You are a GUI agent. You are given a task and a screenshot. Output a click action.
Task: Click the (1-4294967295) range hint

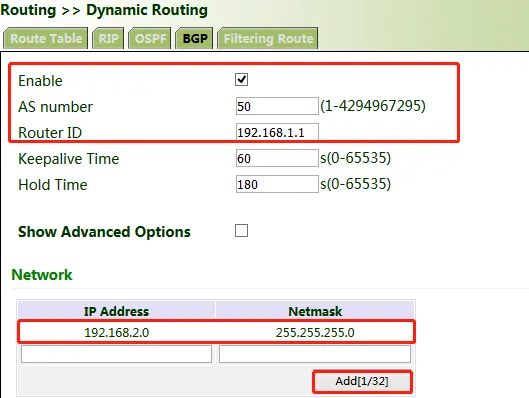(x=373, y=106)
